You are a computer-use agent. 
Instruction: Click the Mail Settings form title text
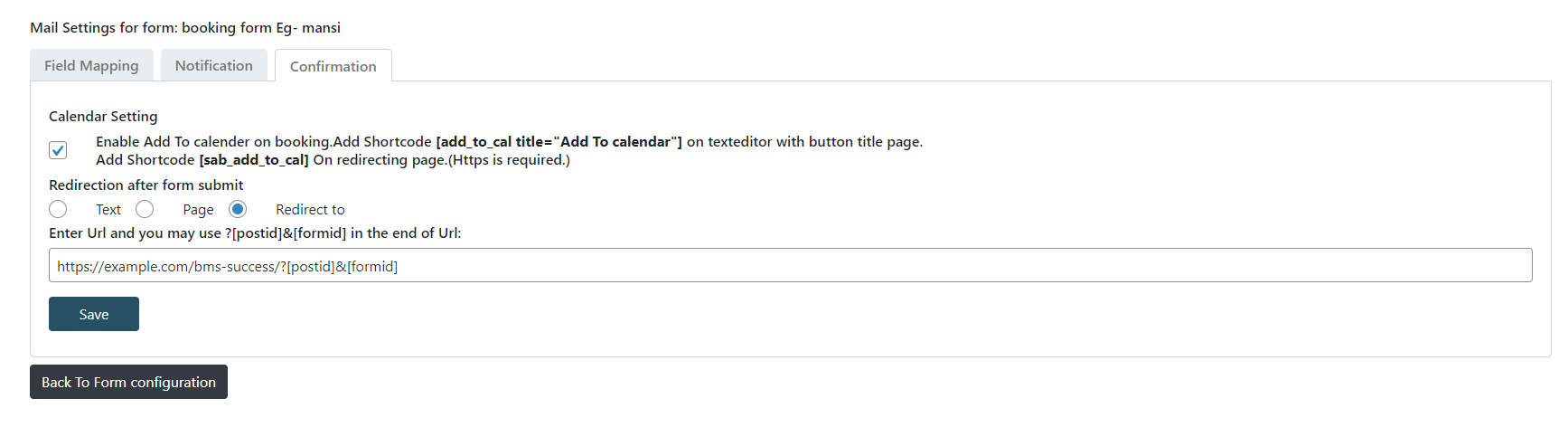(x=185, y=27)
